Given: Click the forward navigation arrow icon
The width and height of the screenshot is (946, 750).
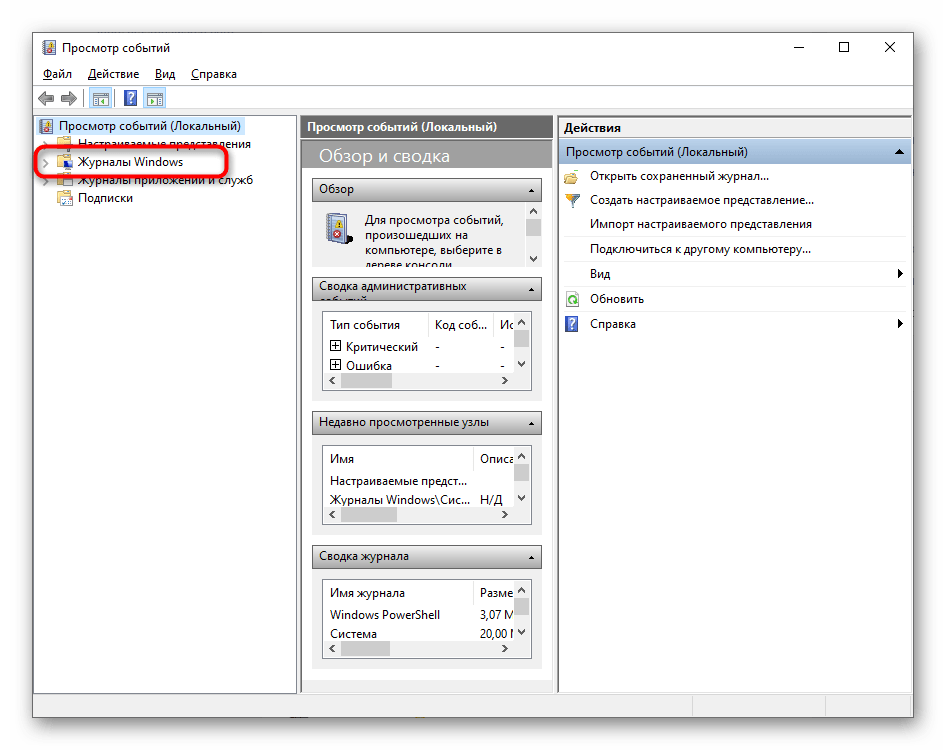Looking at the screenshot, I should point(67,97).
